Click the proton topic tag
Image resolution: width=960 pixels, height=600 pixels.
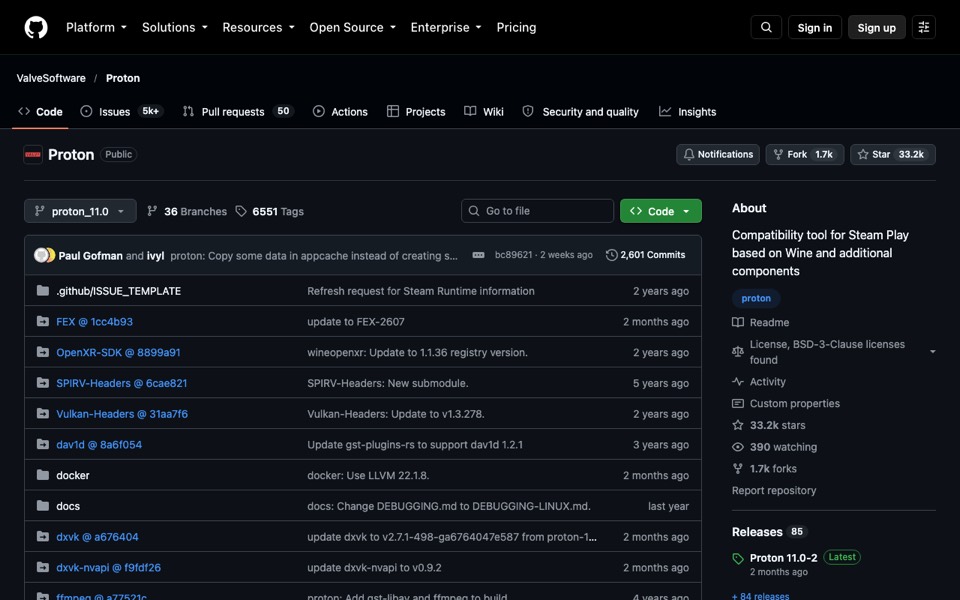click(756, 298)
